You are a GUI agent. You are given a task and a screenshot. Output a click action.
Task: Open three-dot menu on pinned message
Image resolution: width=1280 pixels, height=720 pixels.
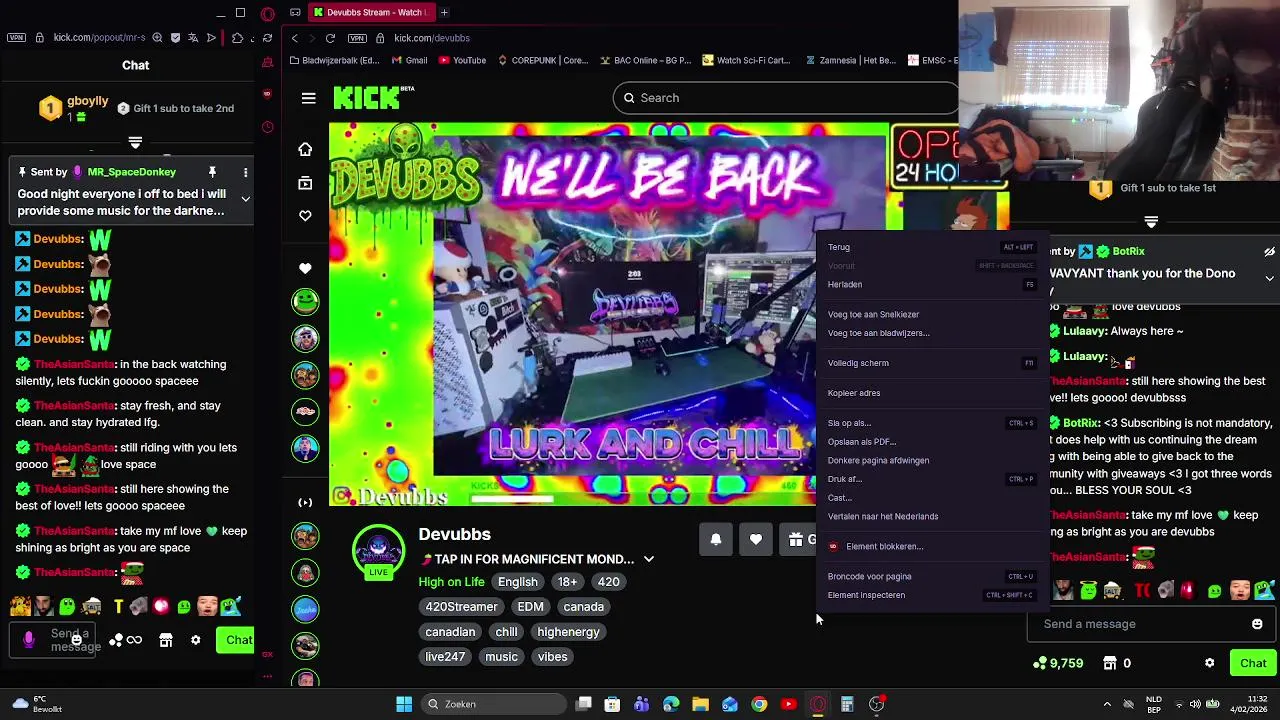[245, 173]
